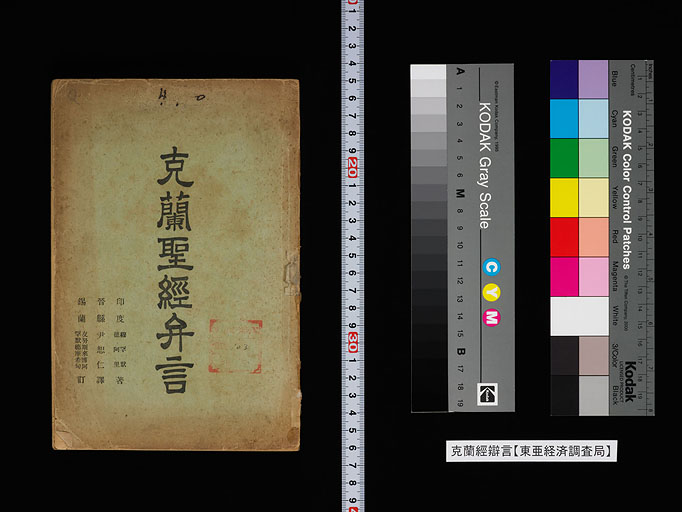Viewport: 682px width, 512px height.
Task: Click the "KODAK Gray Scale" heading text
Action: [x=486, y=165]
